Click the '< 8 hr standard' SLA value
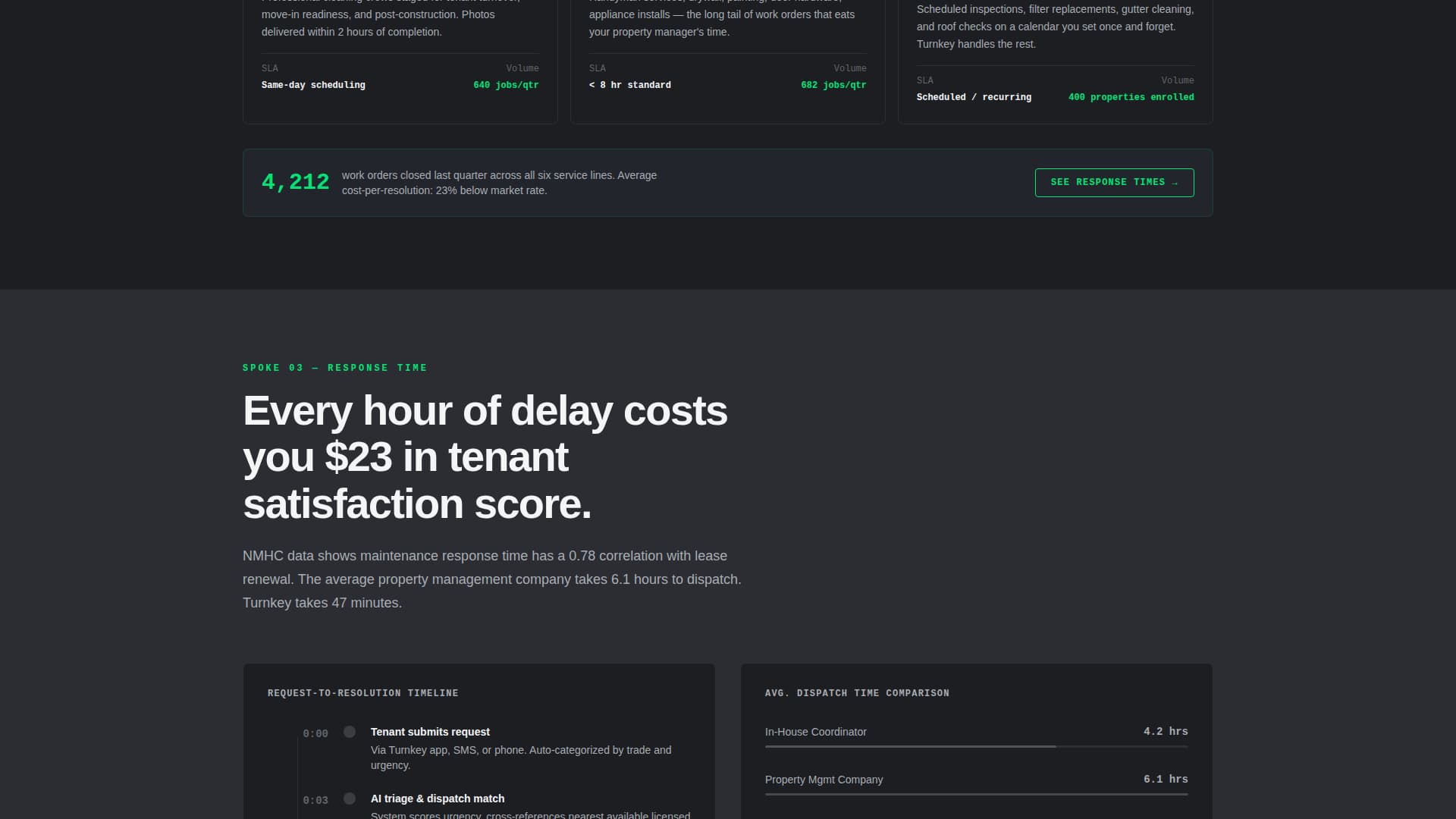1456x819 pixels. (x=629, y=85)
